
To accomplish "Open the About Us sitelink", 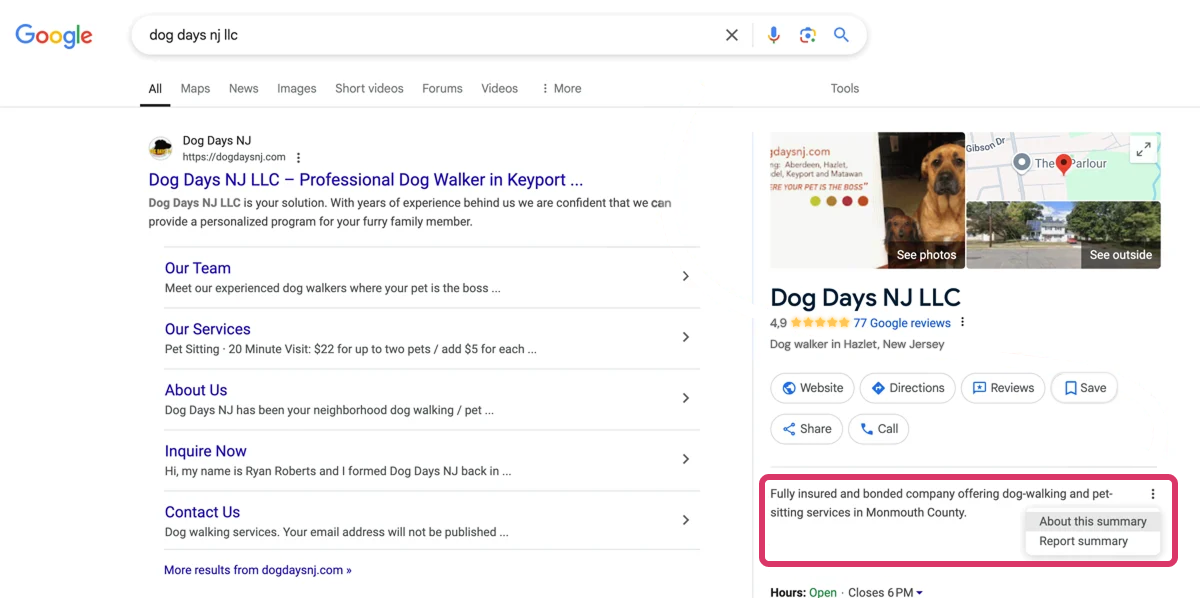I will [196, 390].
